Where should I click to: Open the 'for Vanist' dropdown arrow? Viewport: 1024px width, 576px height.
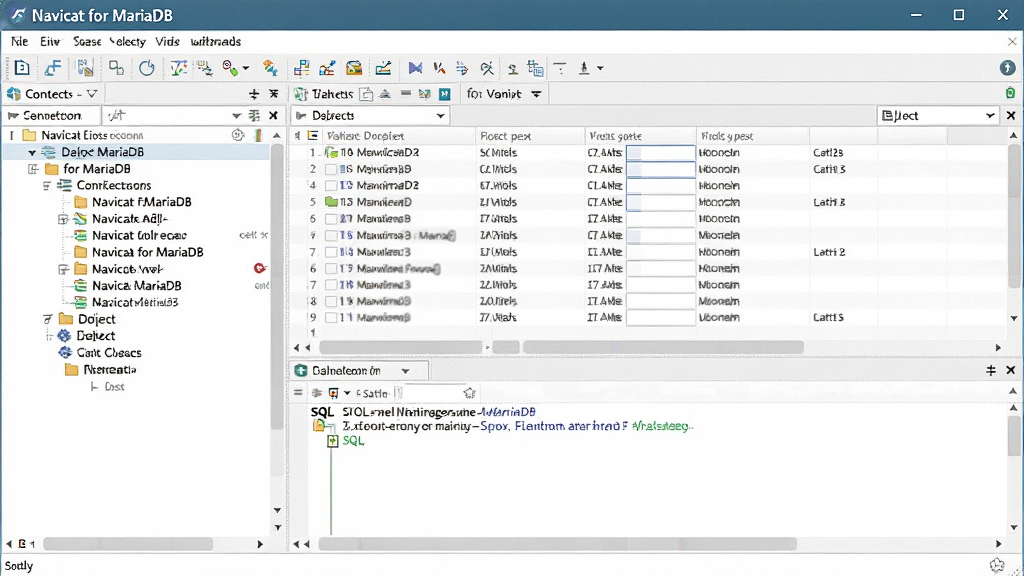tap(536, 94)
